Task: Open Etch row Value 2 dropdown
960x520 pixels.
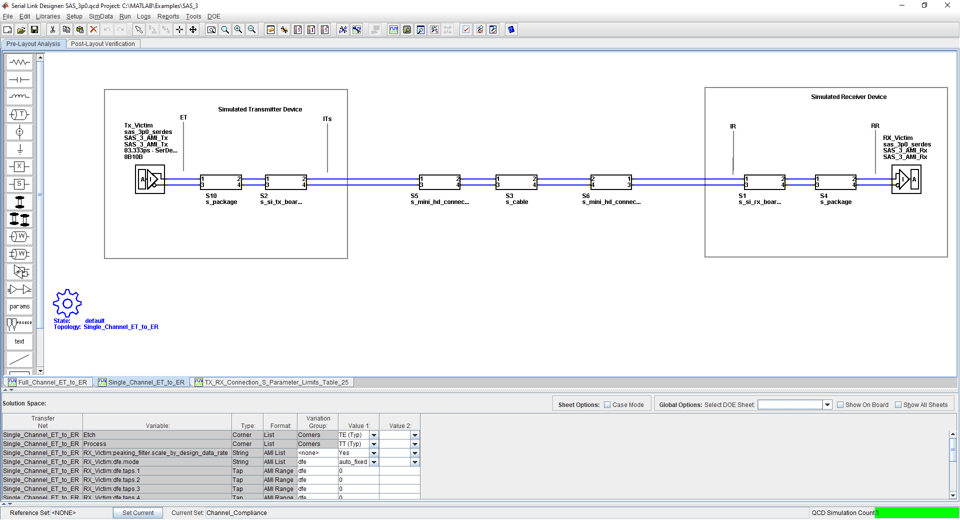Action: click(414, 435)
